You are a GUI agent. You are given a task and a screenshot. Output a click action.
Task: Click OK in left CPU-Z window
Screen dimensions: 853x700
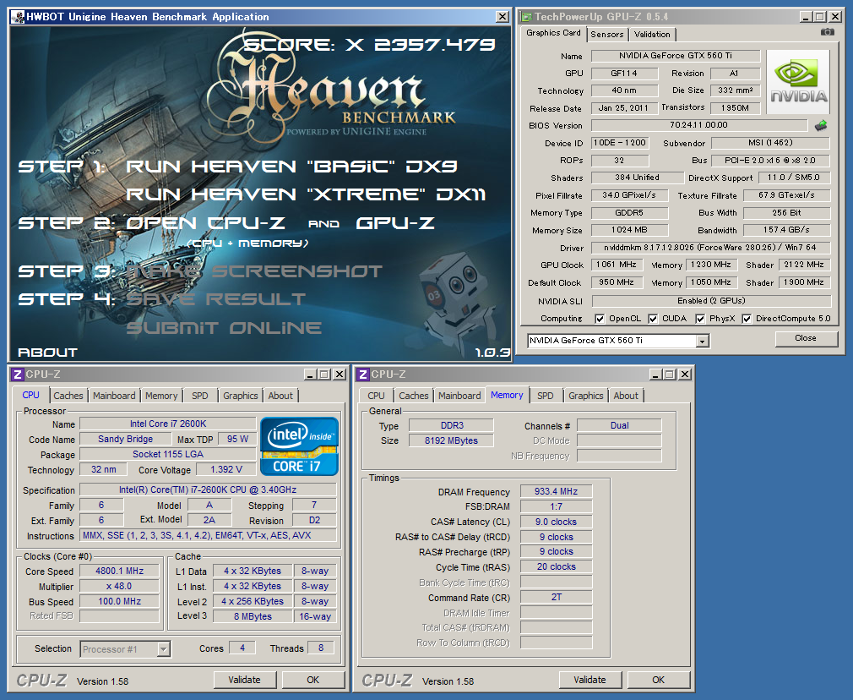coord(313,680)
